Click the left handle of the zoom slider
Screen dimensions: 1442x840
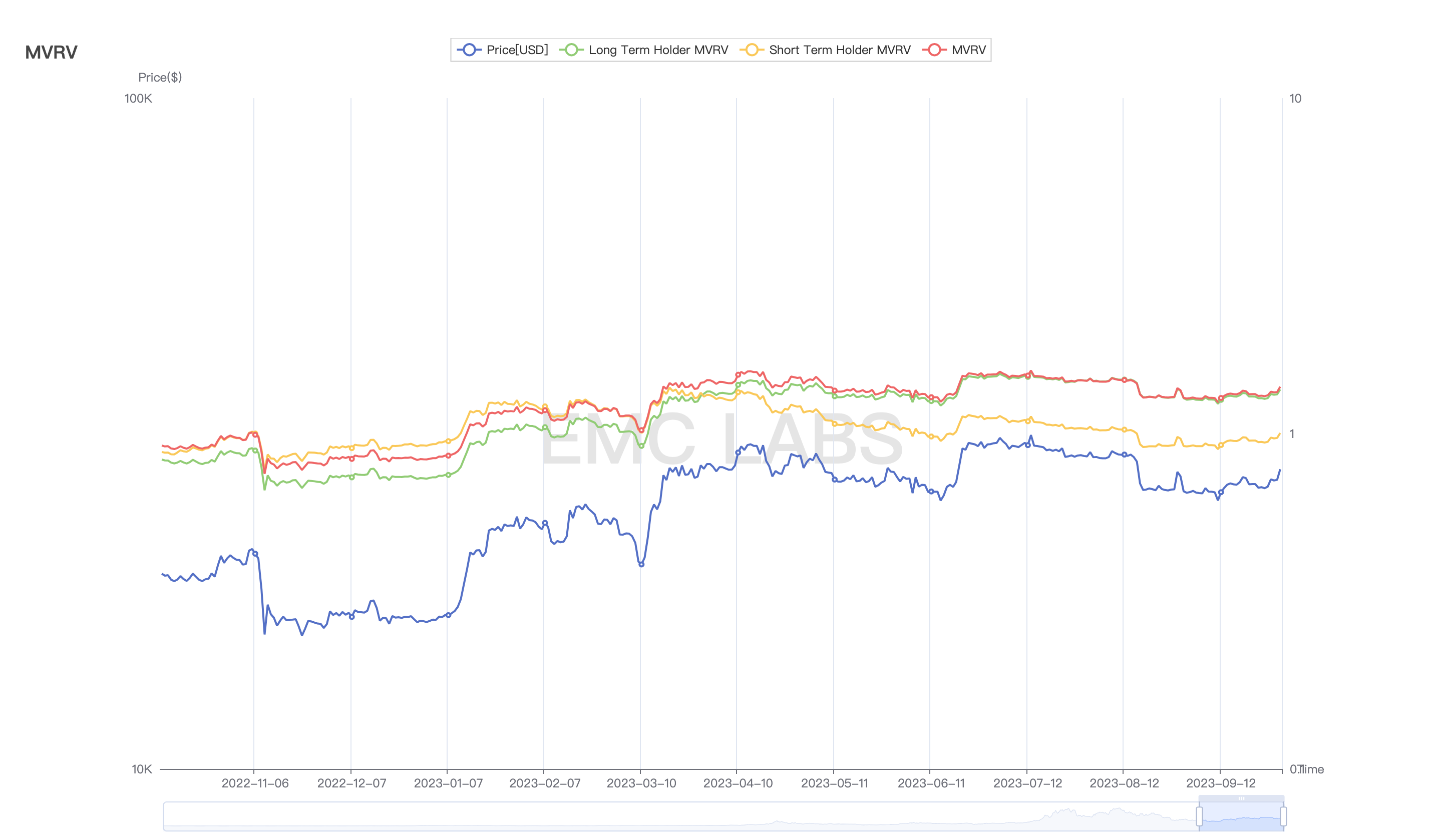coord(1199,816)
